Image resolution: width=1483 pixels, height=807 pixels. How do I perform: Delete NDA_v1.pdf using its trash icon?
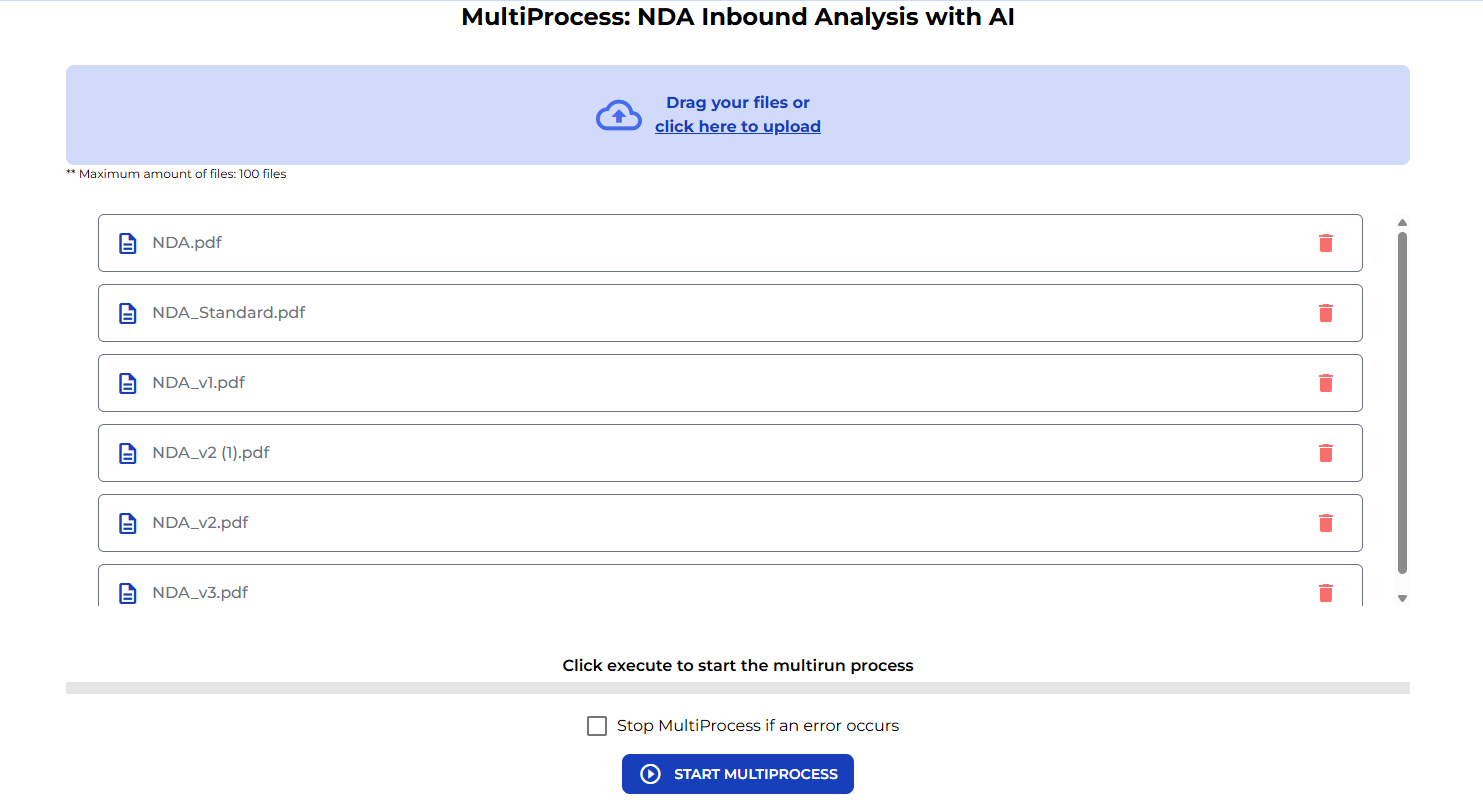click(x=1326, y=383)
